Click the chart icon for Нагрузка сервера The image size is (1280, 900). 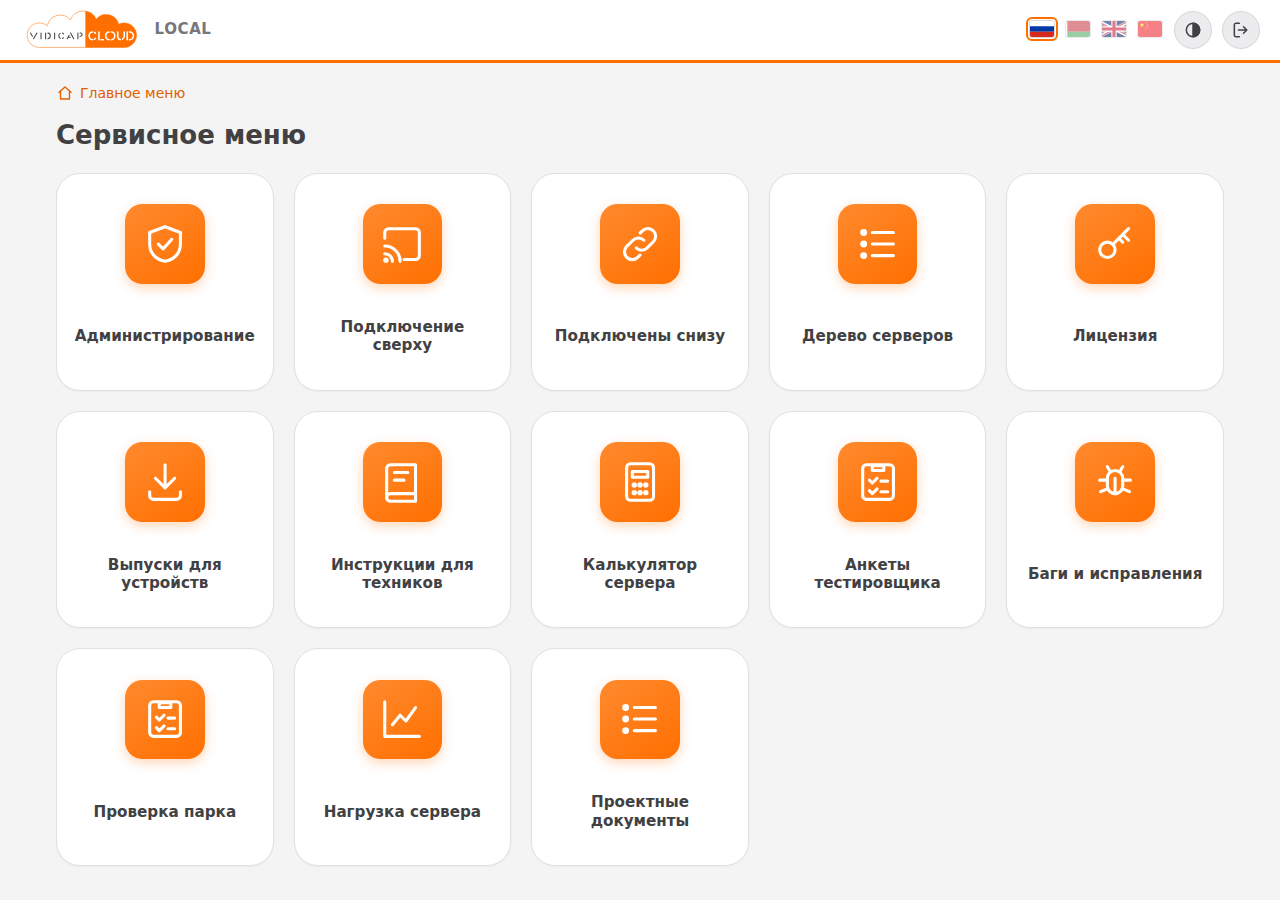pyautogui.click(x=402, y=720)
